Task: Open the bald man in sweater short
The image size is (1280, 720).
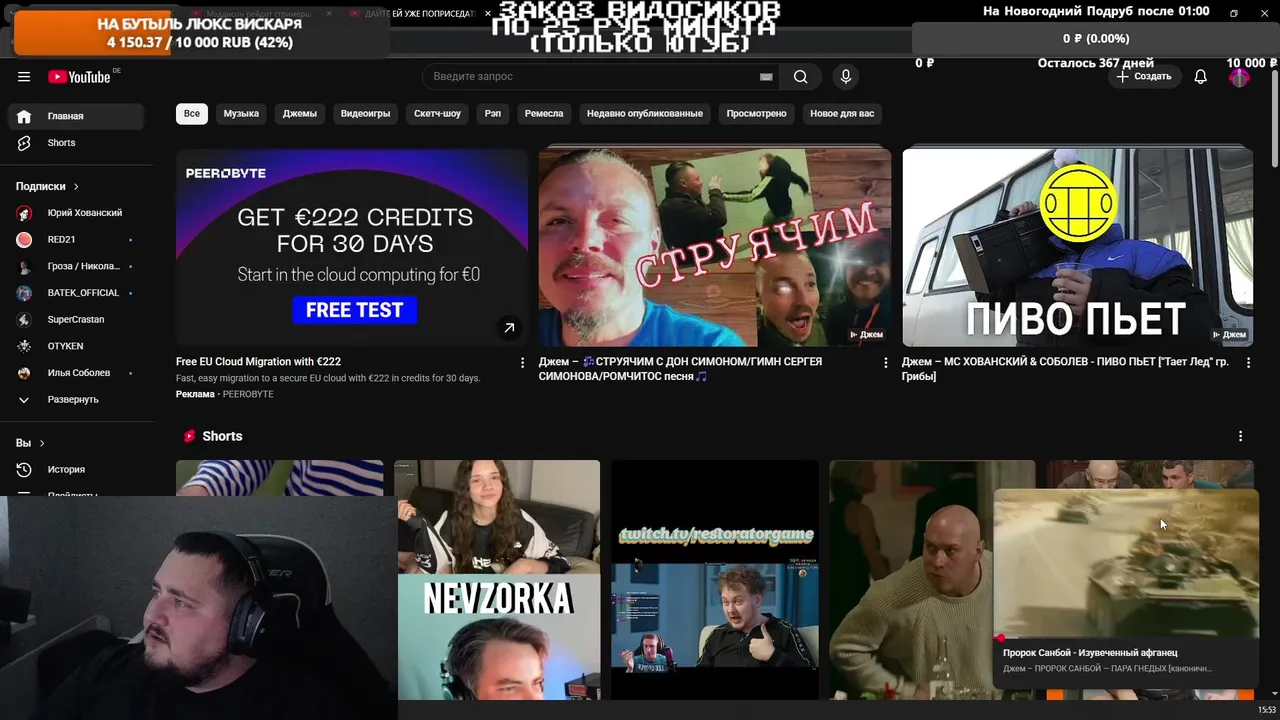Action: 910,580
